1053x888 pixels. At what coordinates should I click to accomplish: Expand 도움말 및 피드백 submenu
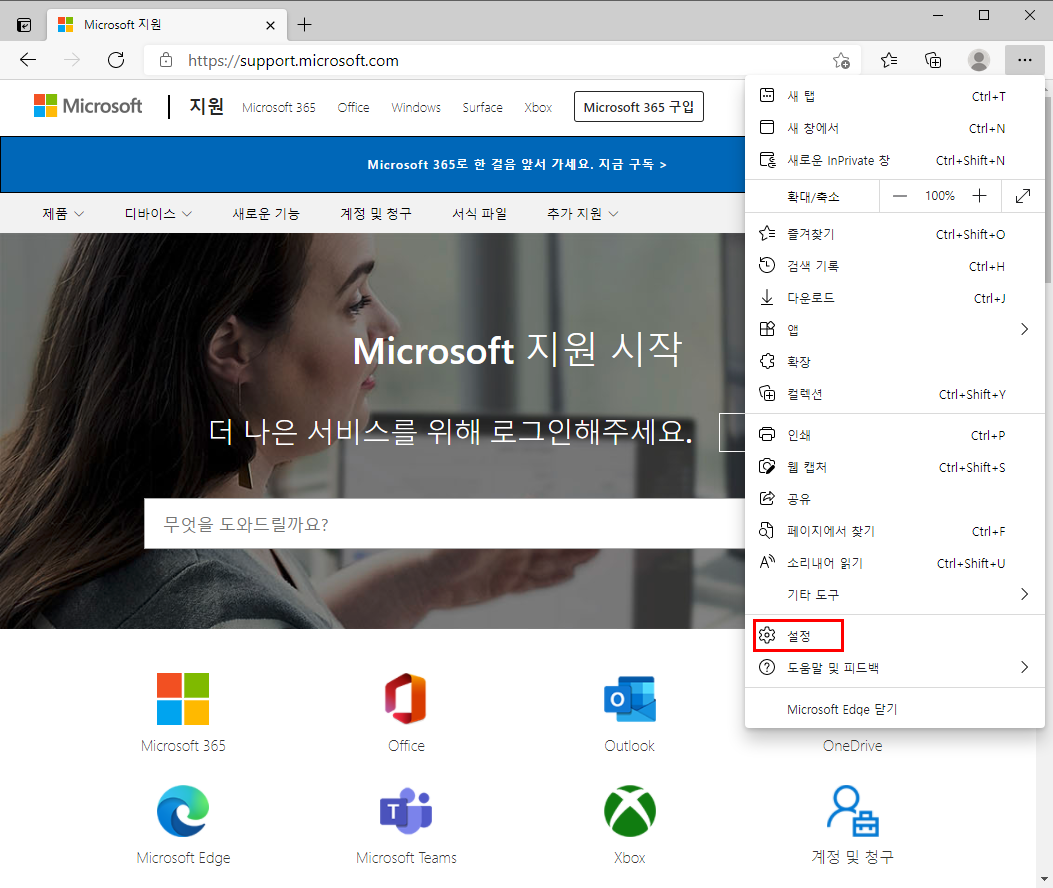[895, 667]
